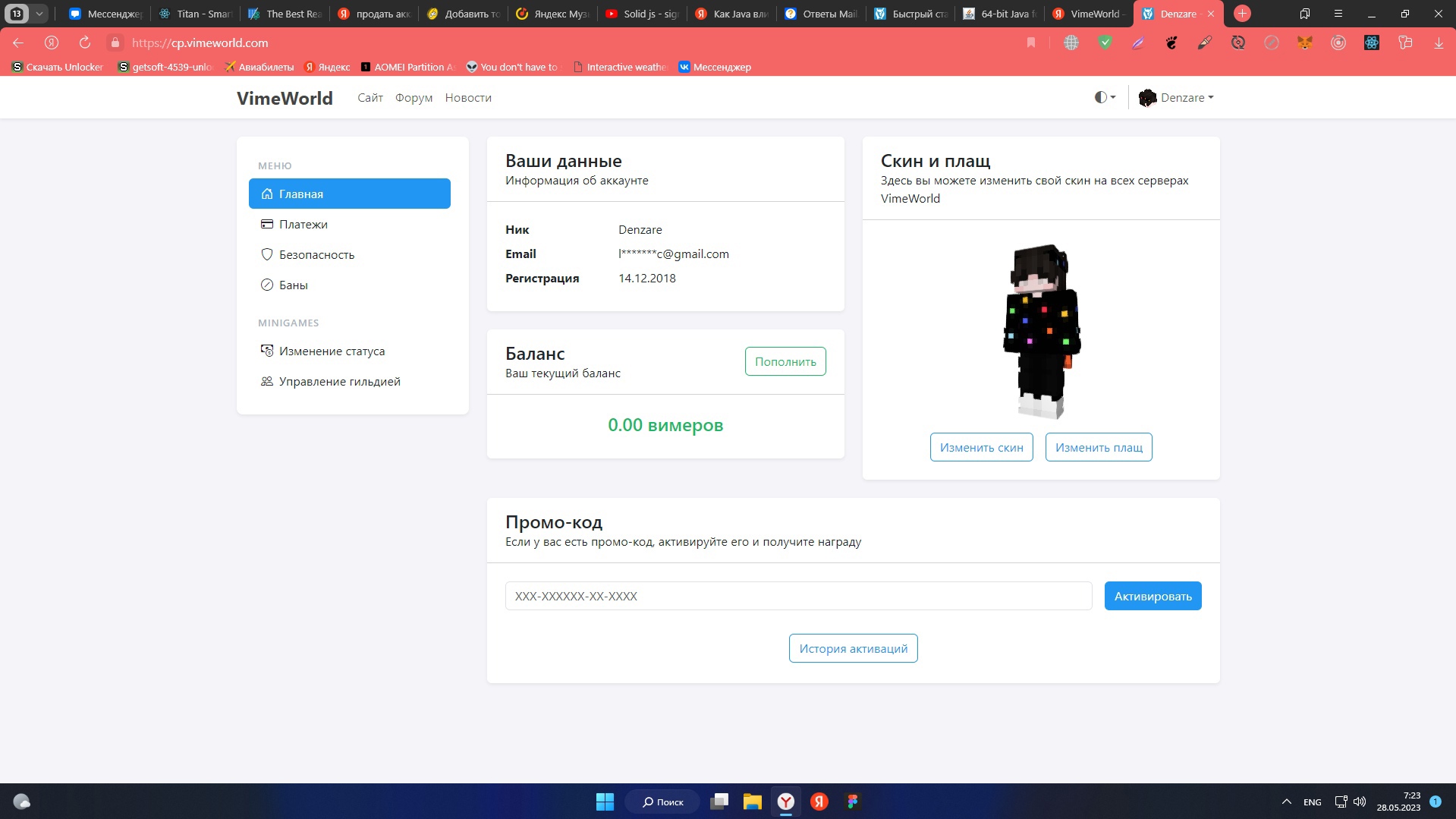Click the Активировать promo button

click(x=1153, y=596)
